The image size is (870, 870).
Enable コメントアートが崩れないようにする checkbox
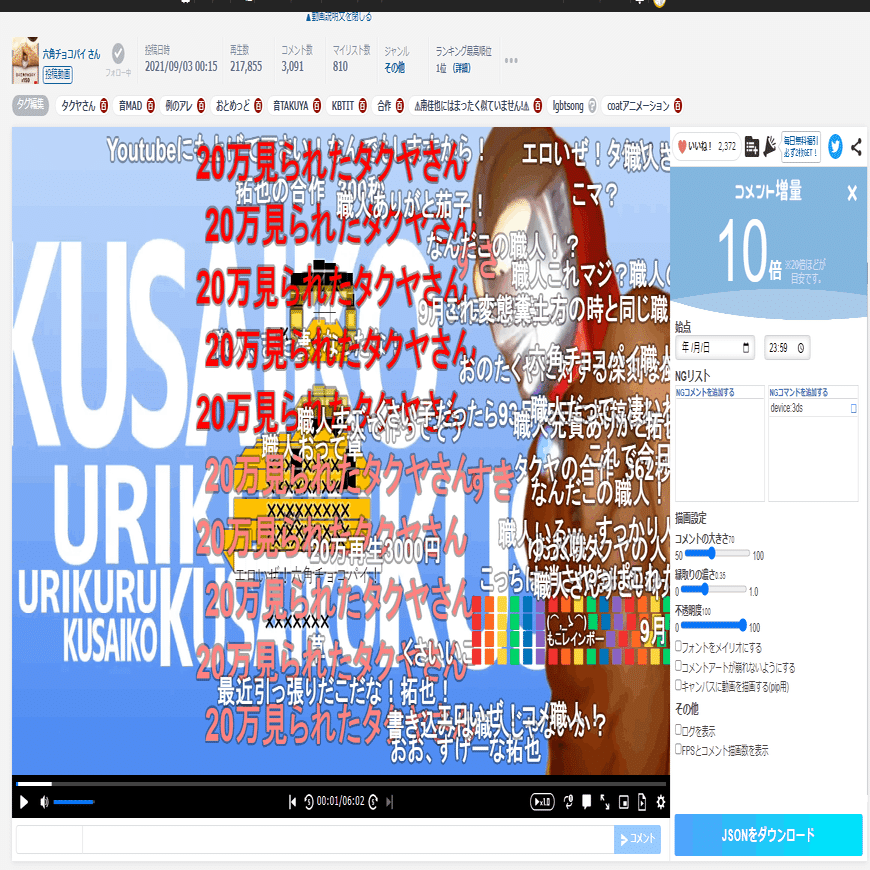coord(678,665)
